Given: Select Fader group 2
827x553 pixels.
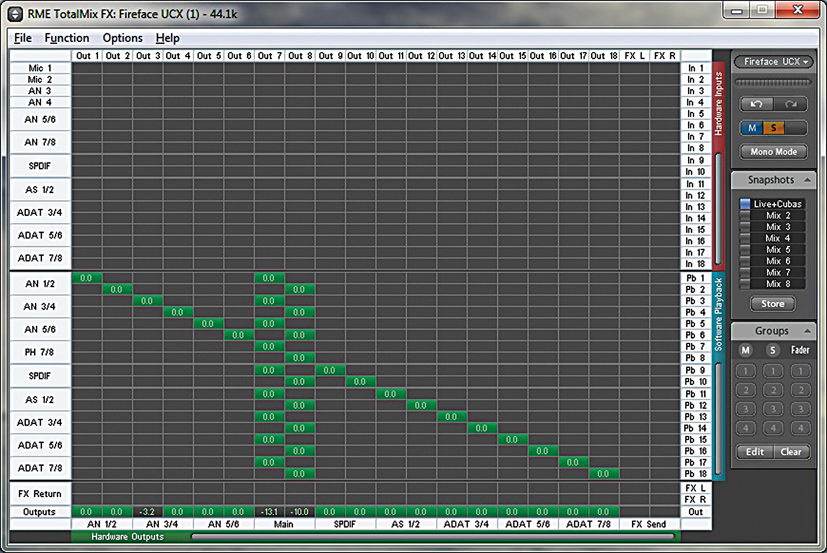Looking at the screenshot, I should 801,390.
